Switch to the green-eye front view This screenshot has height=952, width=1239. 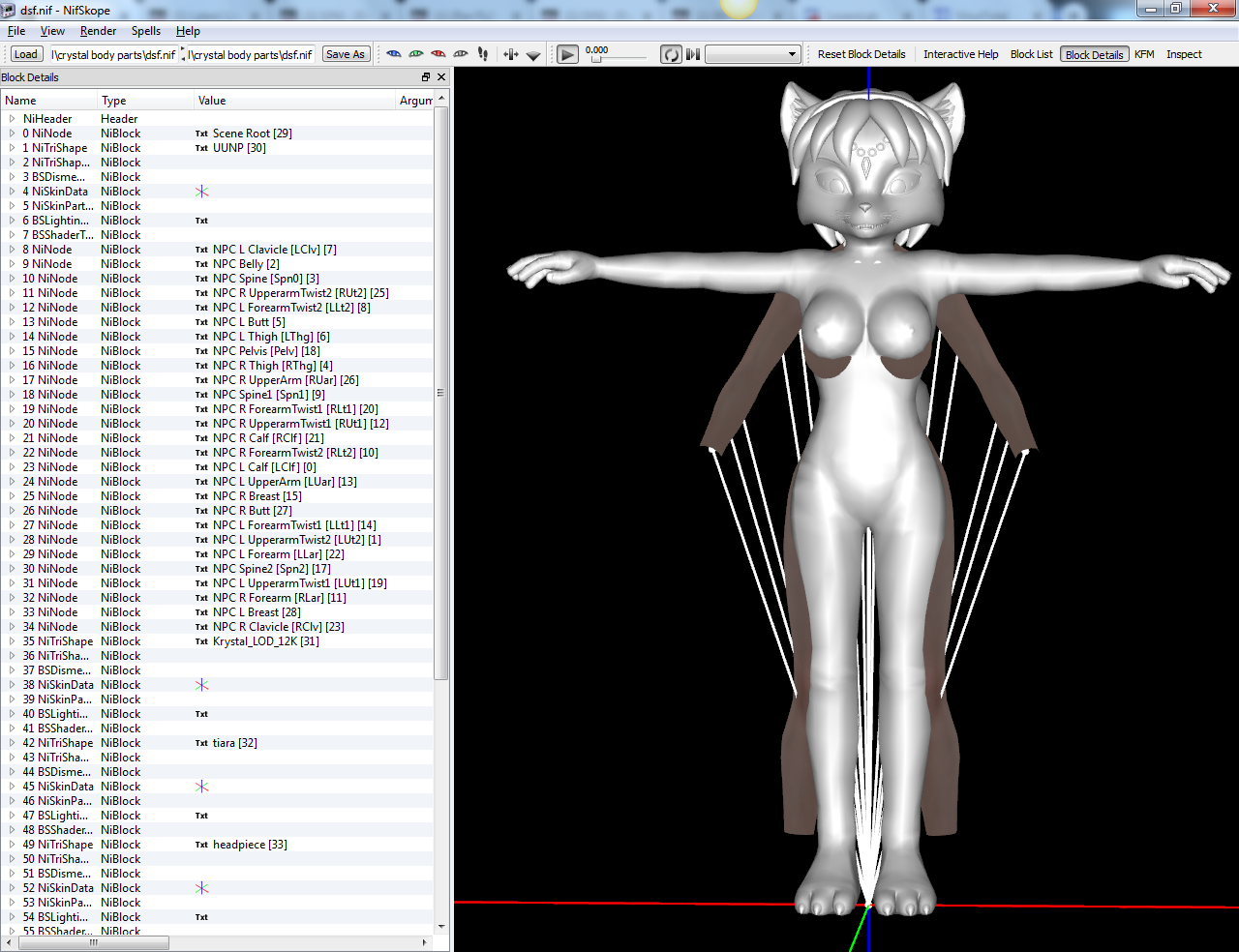pyautogui.click(x=416, y=54)
